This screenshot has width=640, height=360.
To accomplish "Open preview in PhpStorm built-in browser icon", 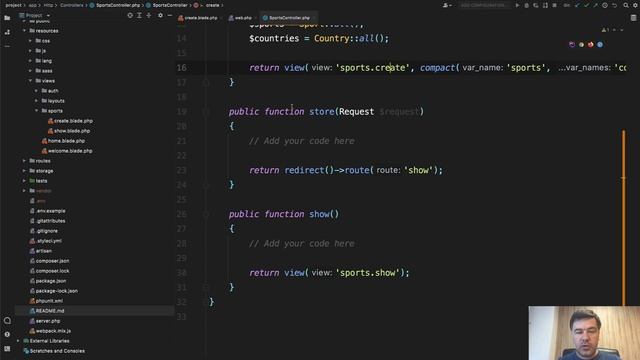I will tap(572, 44).
